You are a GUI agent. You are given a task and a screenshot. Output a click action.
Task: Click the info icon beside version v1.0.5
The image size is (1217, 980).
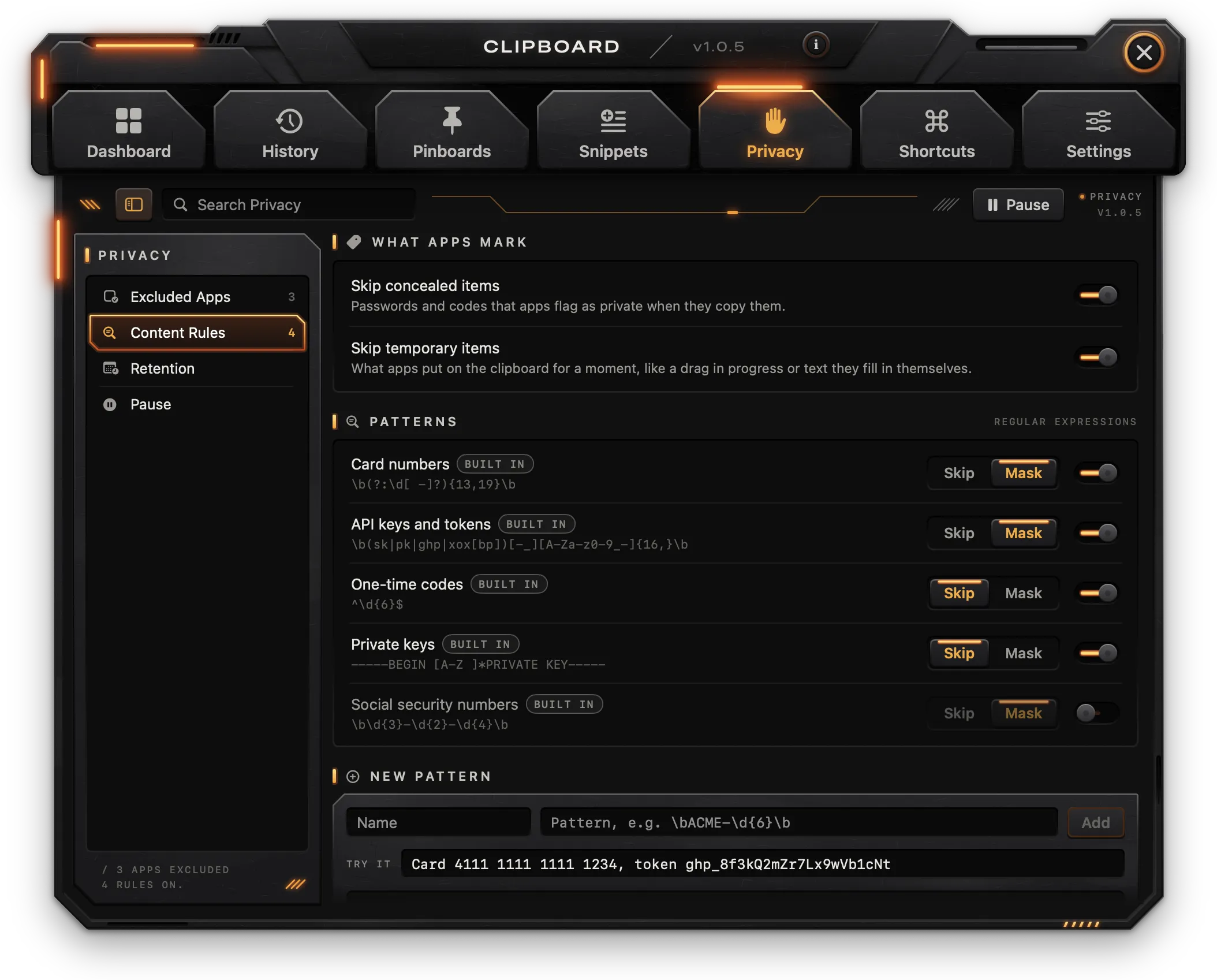point(815,45)
